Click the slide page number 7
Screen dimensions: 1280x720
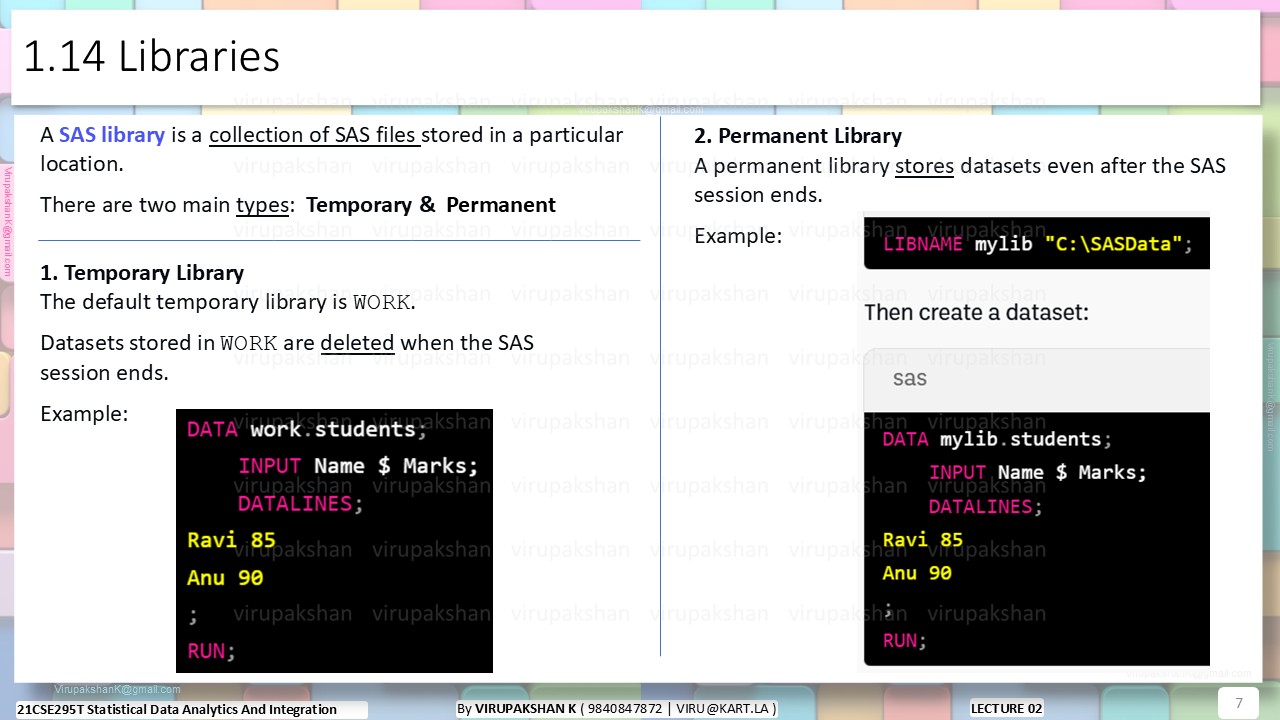[1239, 703]
